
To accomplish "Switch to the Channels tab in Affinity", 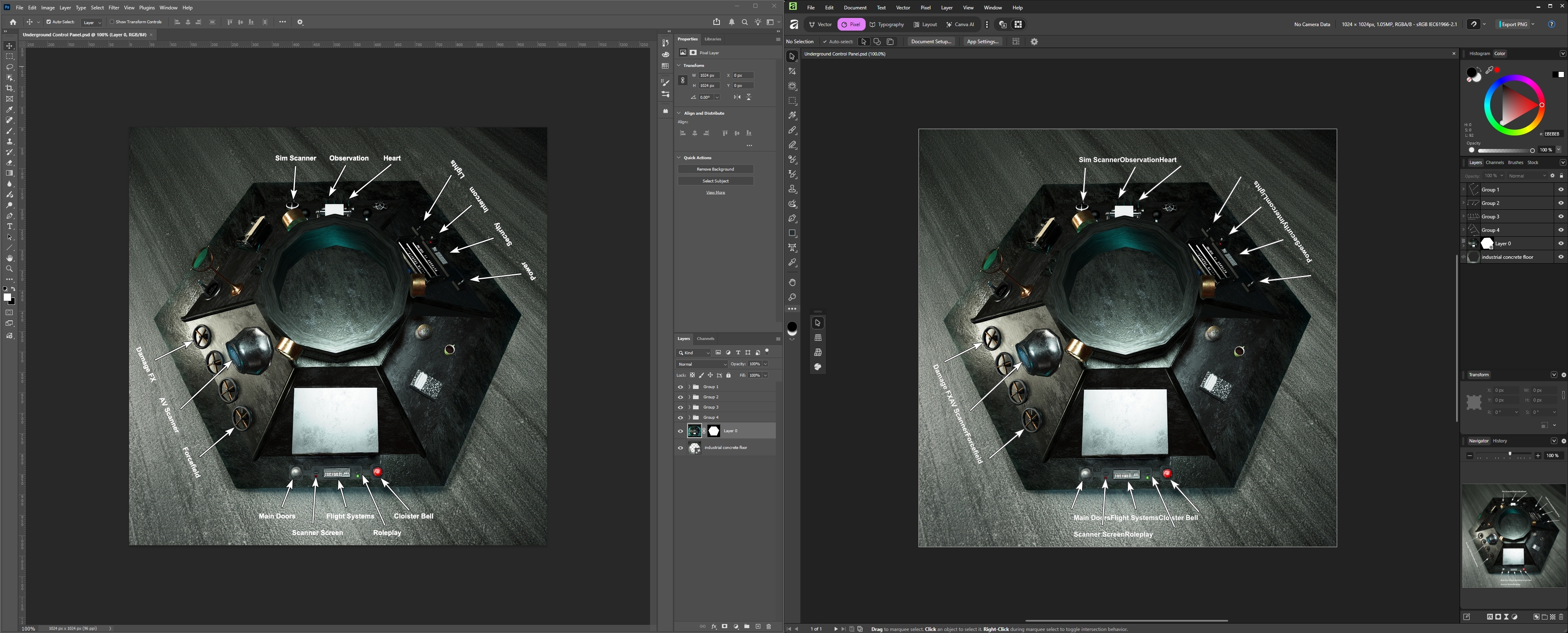I will click(1494, 162).
